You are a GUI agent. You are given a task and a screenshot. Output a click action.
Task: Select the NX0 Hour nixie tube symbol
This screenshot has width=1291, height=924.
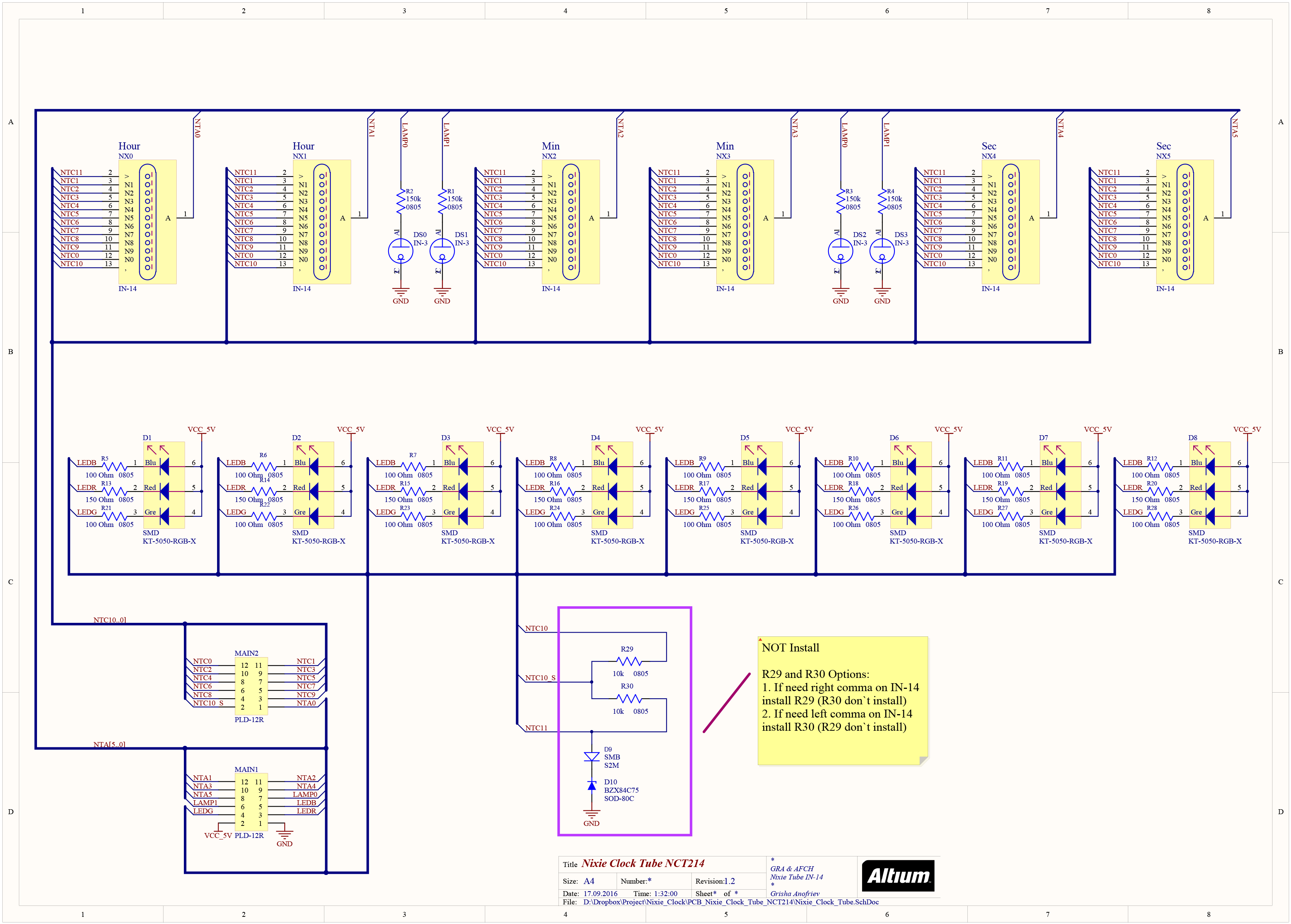click(147, 222)
